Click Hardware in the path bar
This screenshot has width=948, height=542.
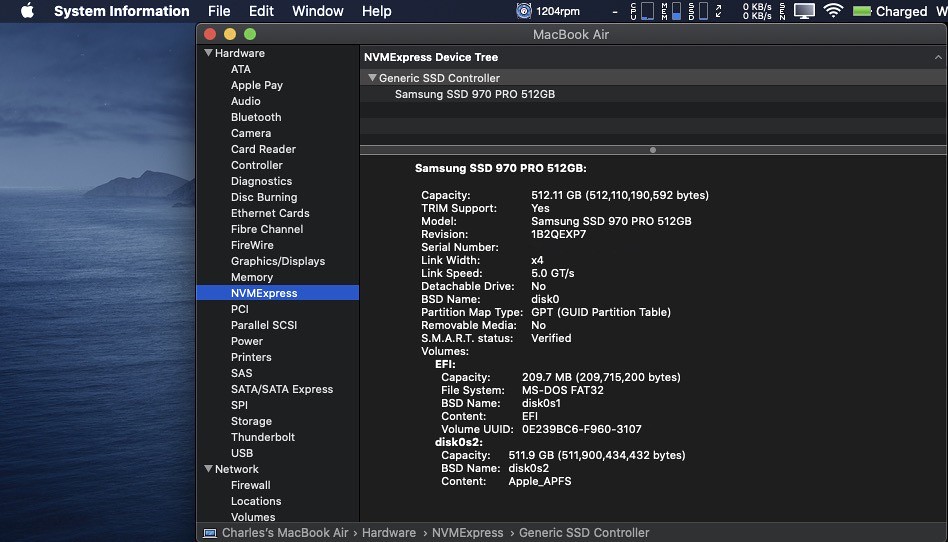pos(389,533)
